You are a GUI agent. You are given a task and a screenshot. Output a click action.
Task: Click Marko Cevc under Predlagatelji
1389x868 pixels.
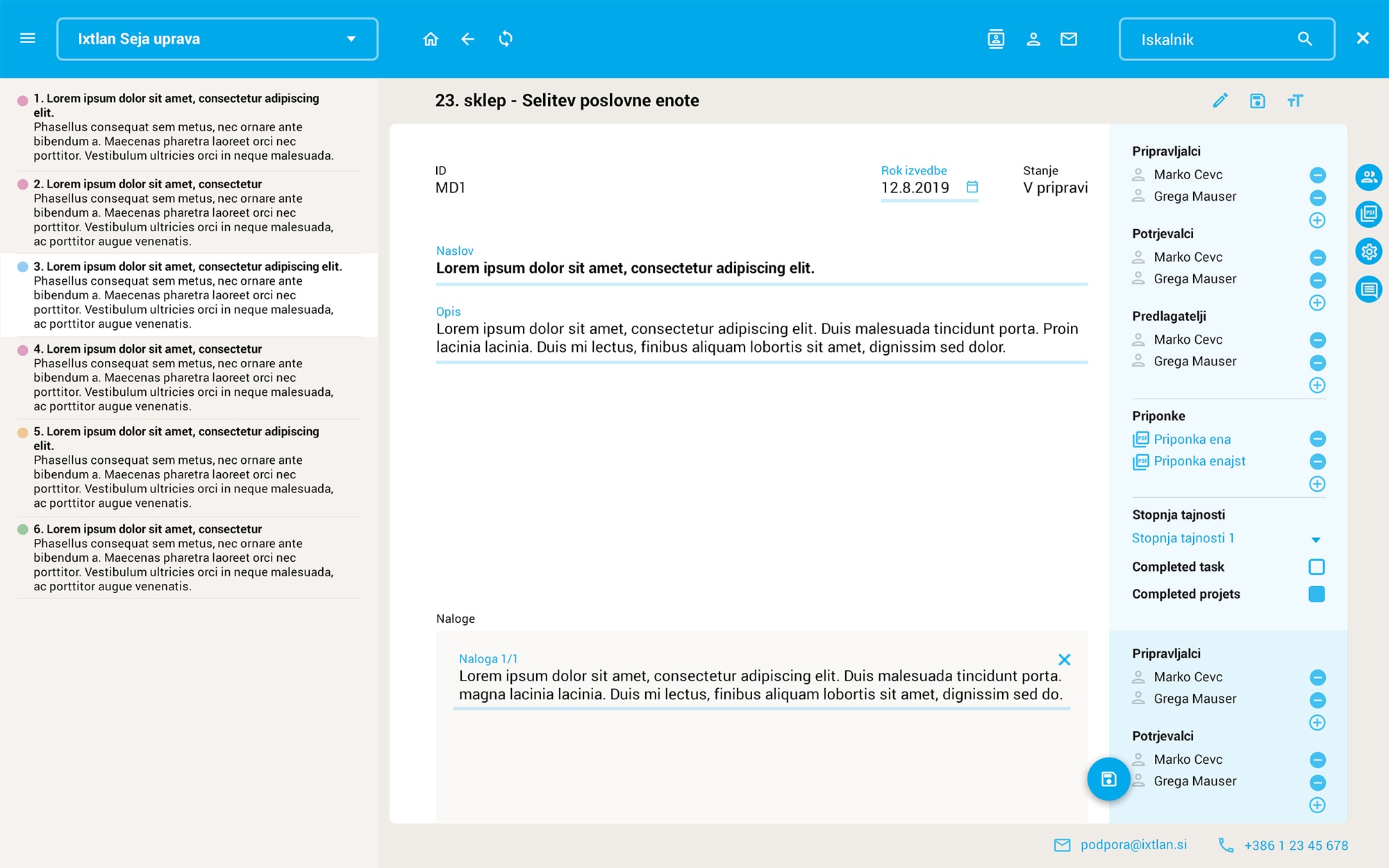click(1188, 340)
